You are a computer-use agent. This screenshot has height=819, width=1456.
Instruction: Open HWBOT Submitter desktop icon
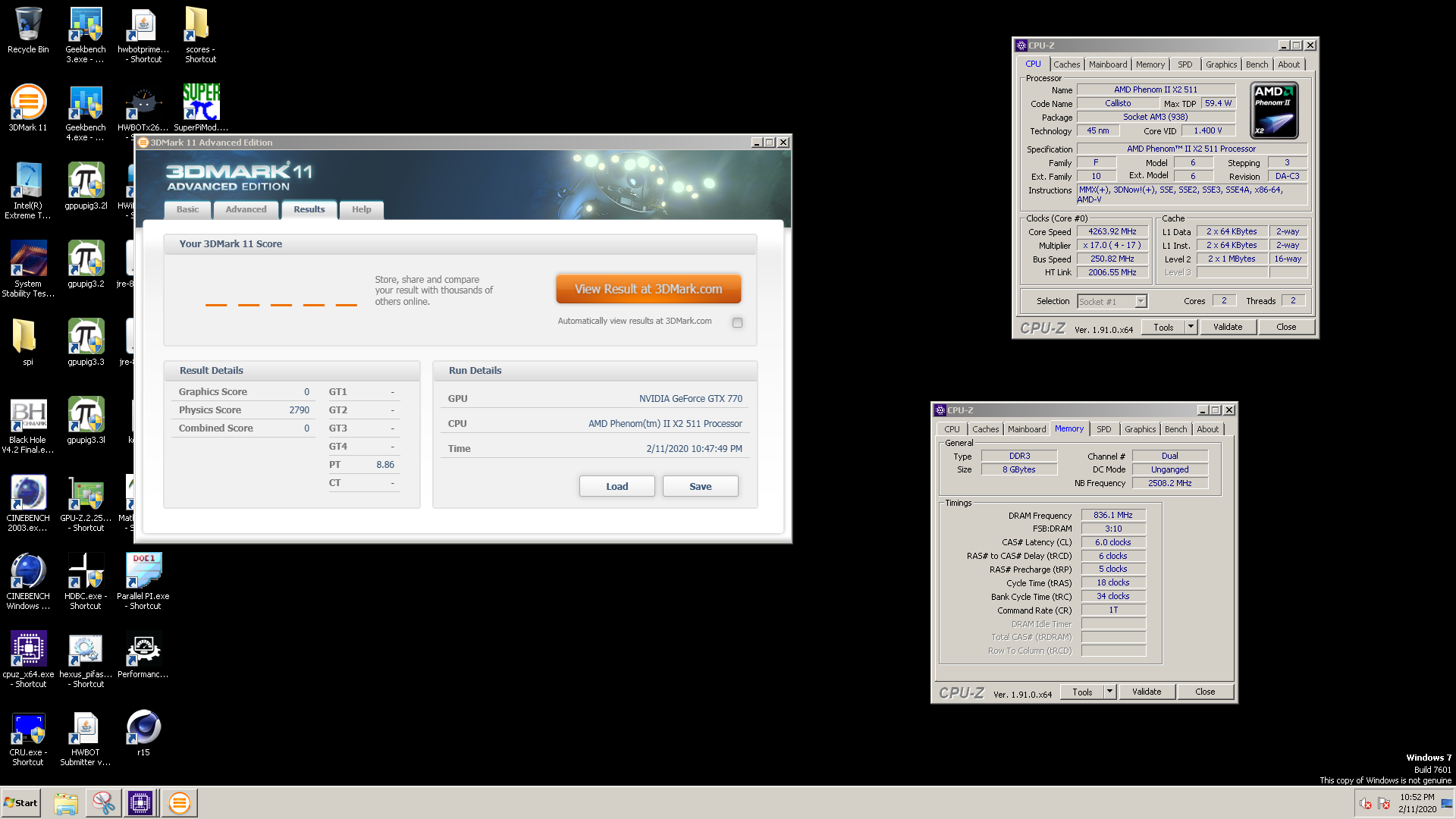(86, 738)
